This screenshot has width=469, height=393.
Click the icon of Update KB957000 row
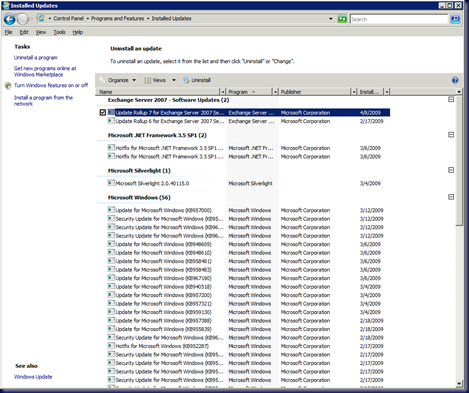[x=111, y=210]
